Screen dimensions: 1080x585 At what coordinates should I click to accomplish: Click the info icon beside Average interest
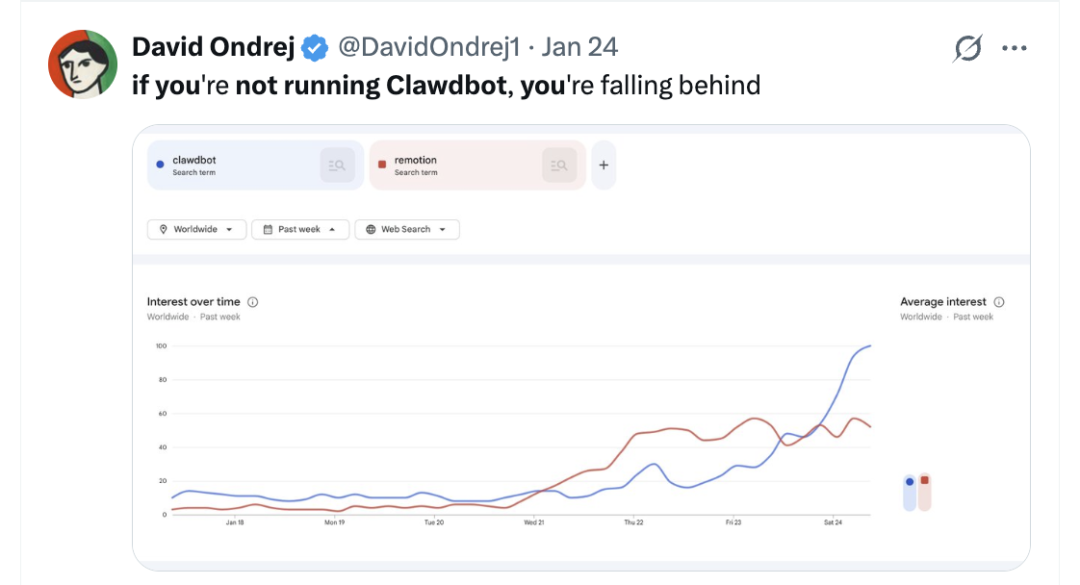click(x=999, y=302)
